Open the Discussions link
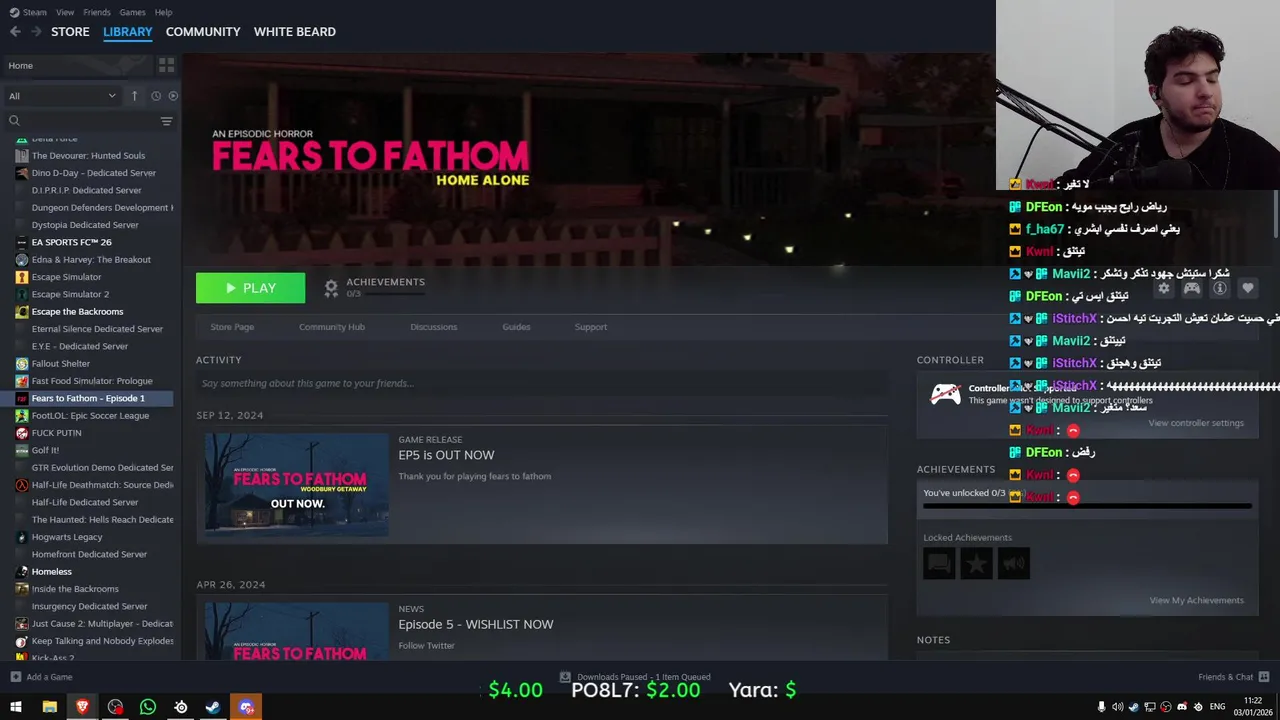The width and height of the screenshot is (1280, 720). click(433, 327)
